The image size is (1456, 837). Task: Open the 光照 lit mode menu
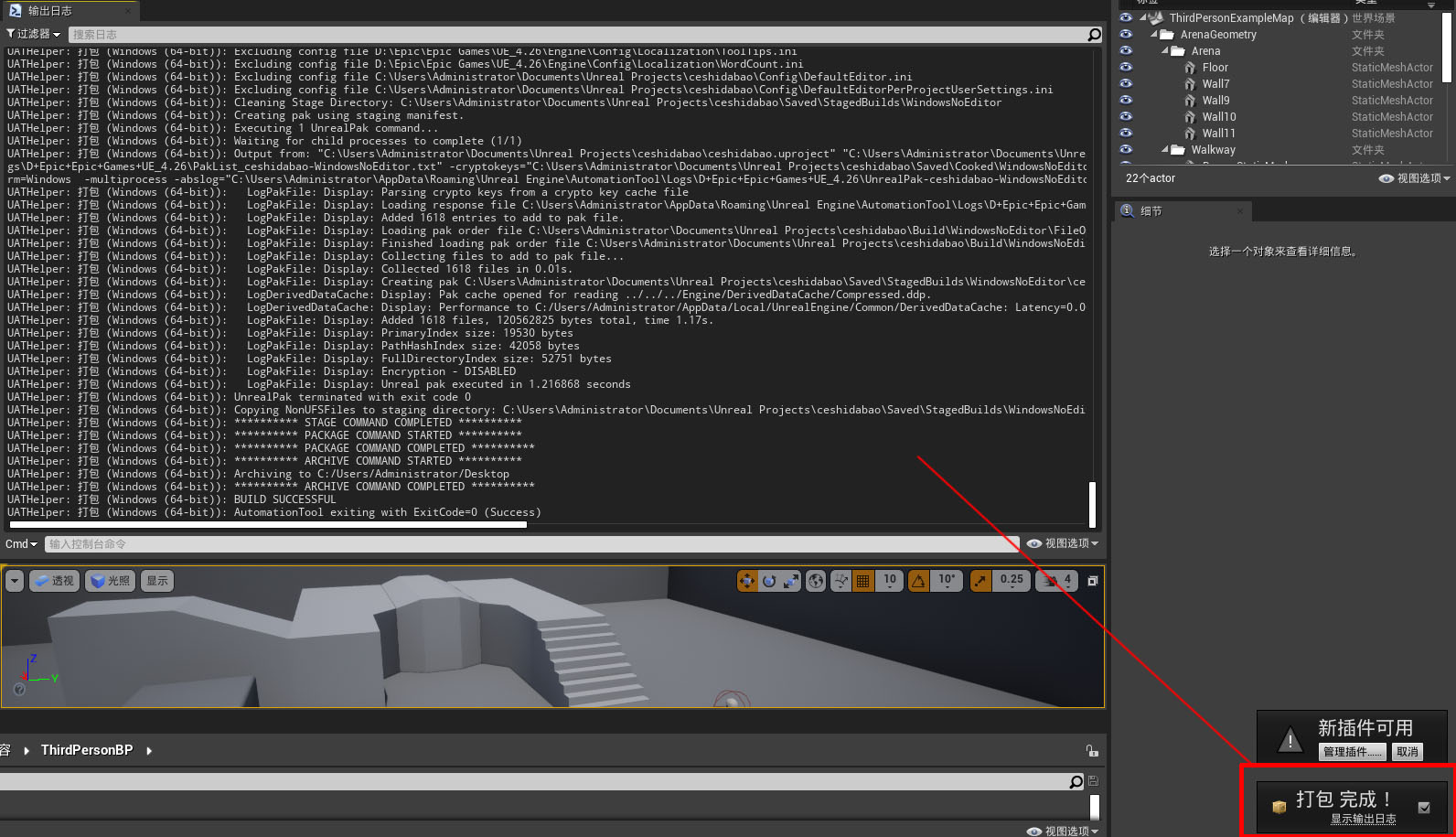pyautogui.click(x=111, y=581)
